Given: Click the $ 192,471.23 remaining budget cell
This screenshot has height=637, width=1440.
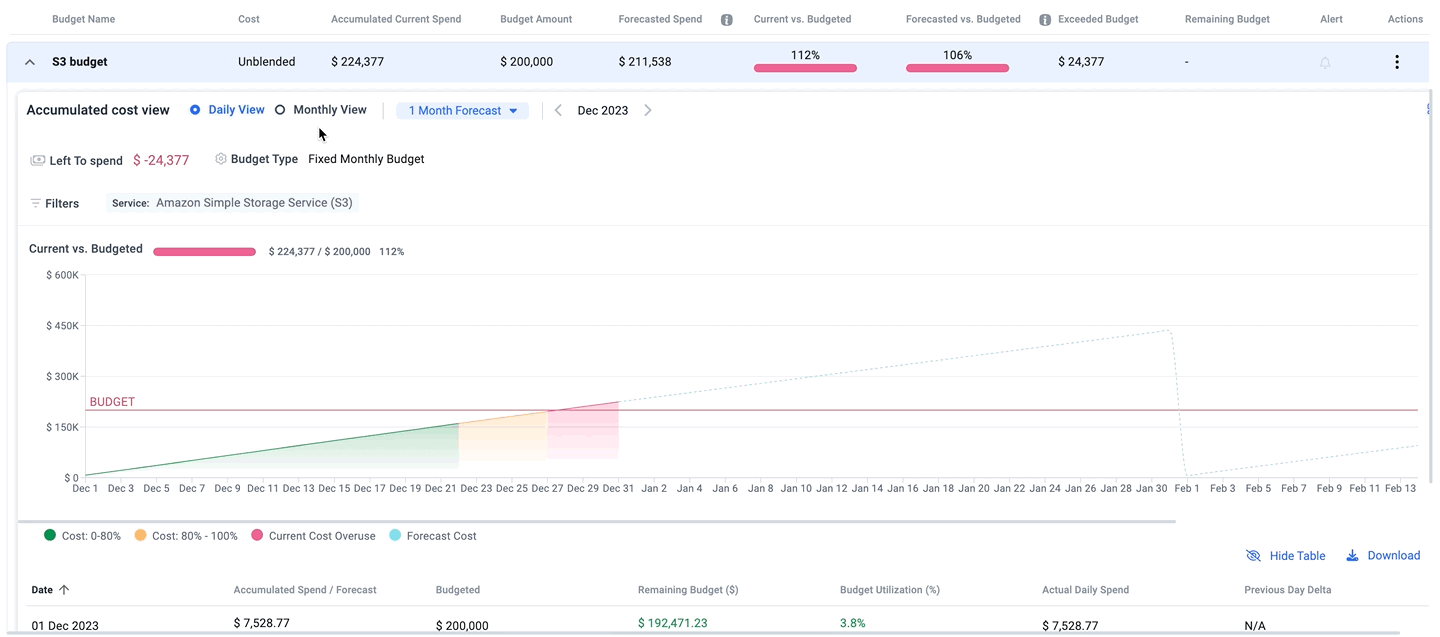Looking at the screenshot, I should pyautogui.click(x=672, y=623).
